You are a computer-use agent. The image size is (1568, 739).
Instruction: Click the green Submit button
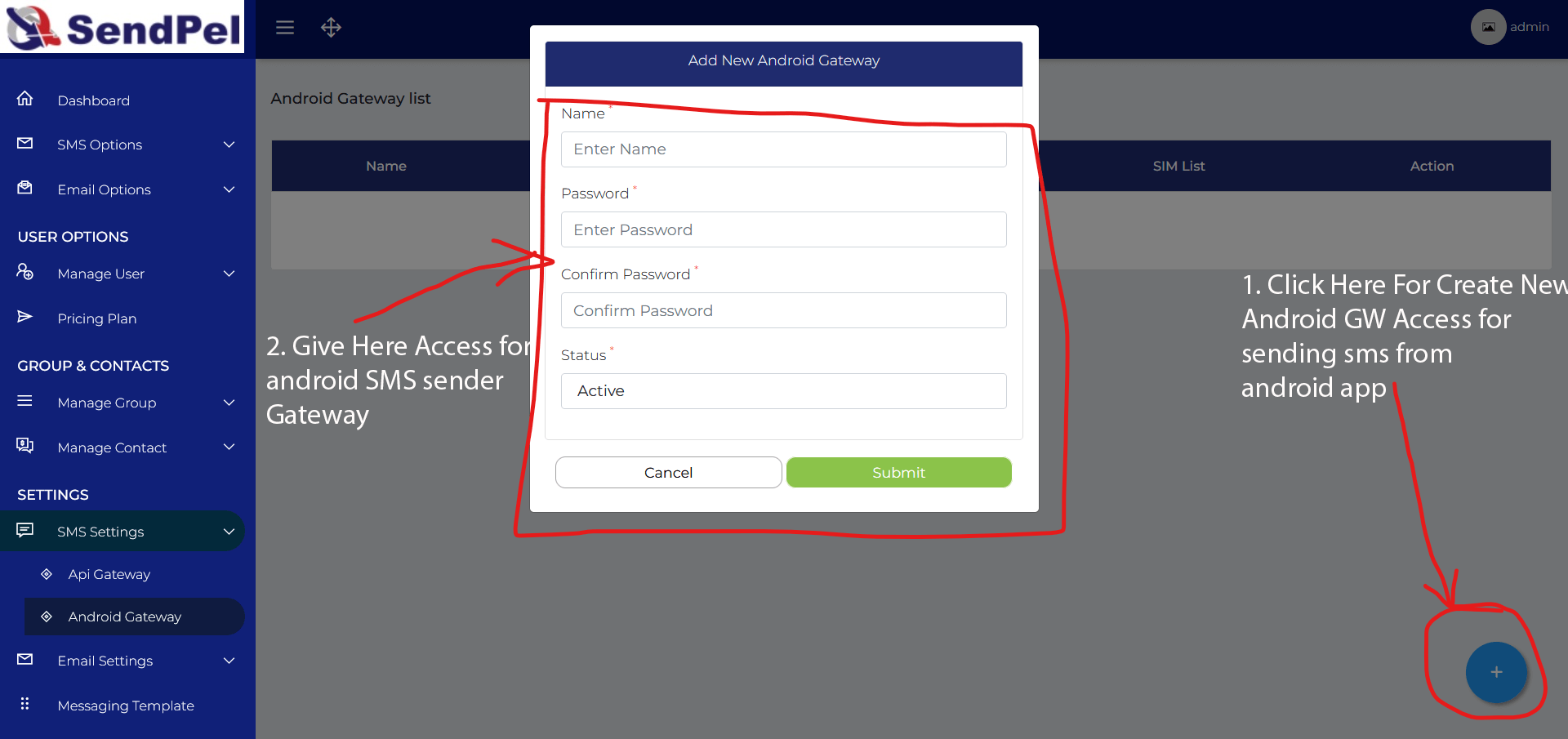(899, 473)
